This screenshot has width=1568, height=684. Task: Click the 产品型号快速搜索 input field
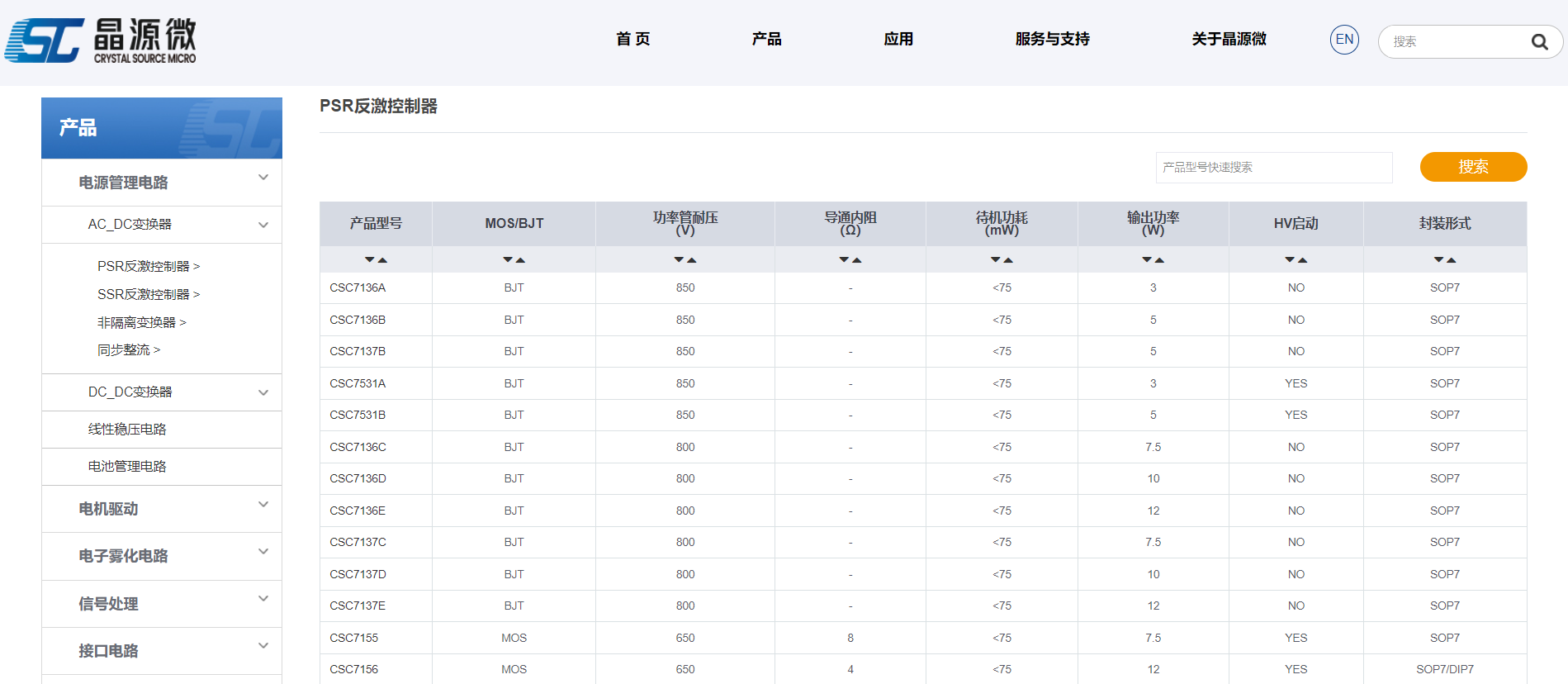(x=1273, y=168)
